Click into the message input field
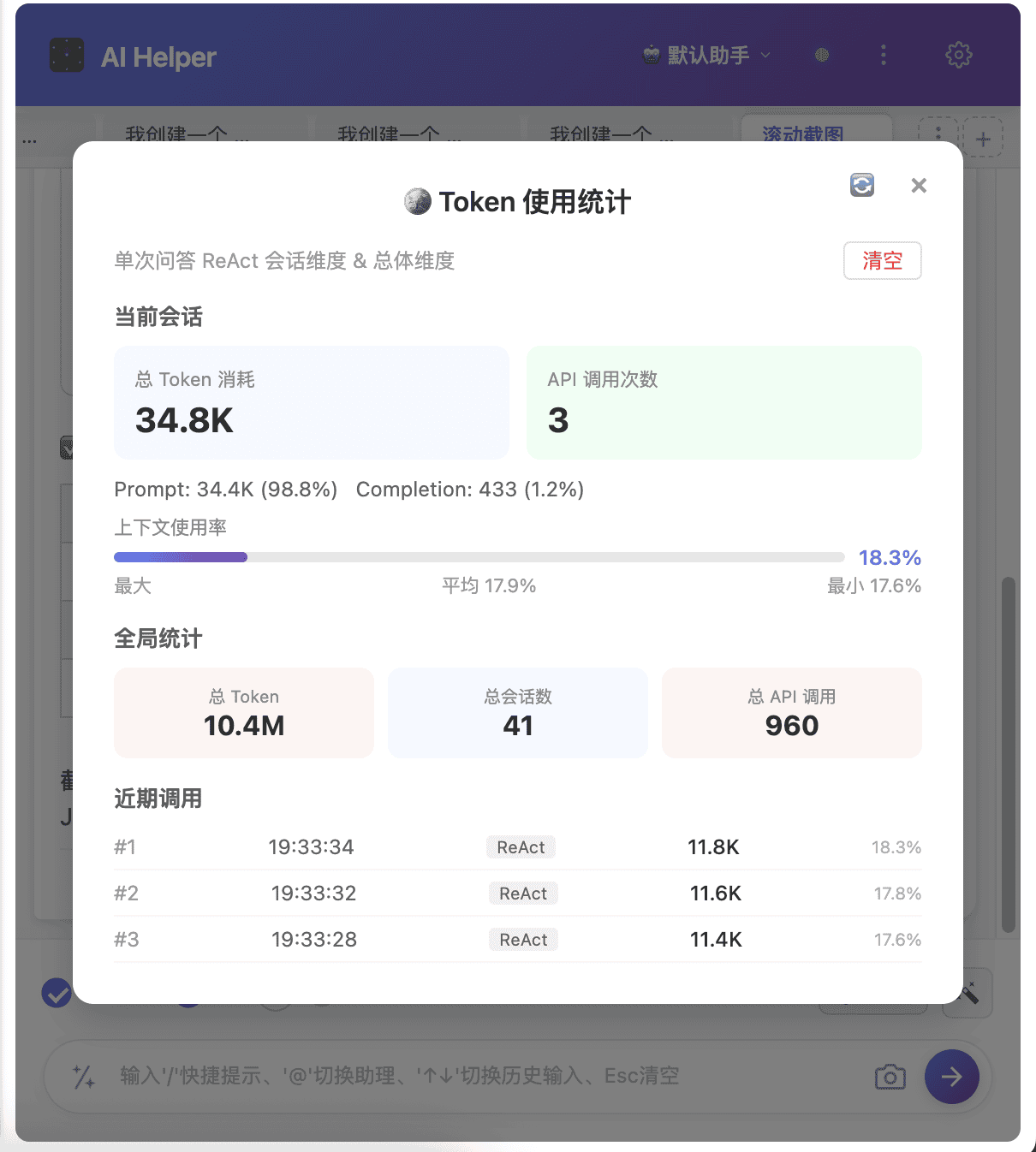The height and width of the screenshot is (1152, 1036). click(486, 1076)
